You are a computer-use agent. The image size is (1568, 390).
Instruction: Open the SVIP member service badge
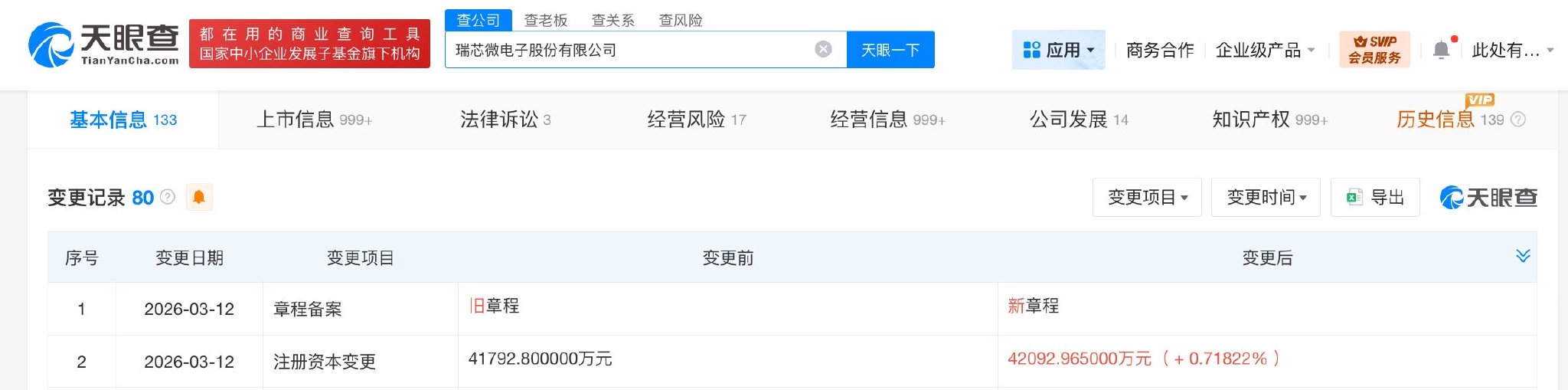point(1374,50)
